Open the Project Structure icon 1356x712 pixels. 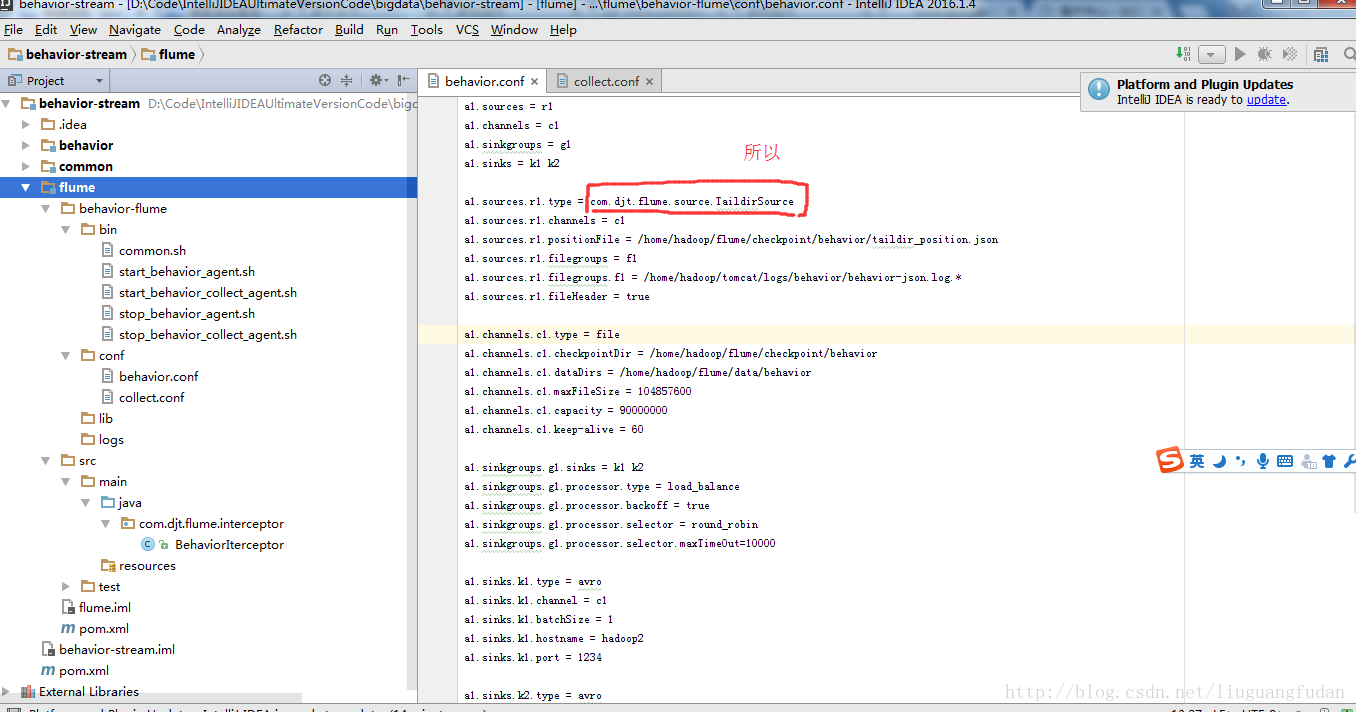coord(1322,54)
